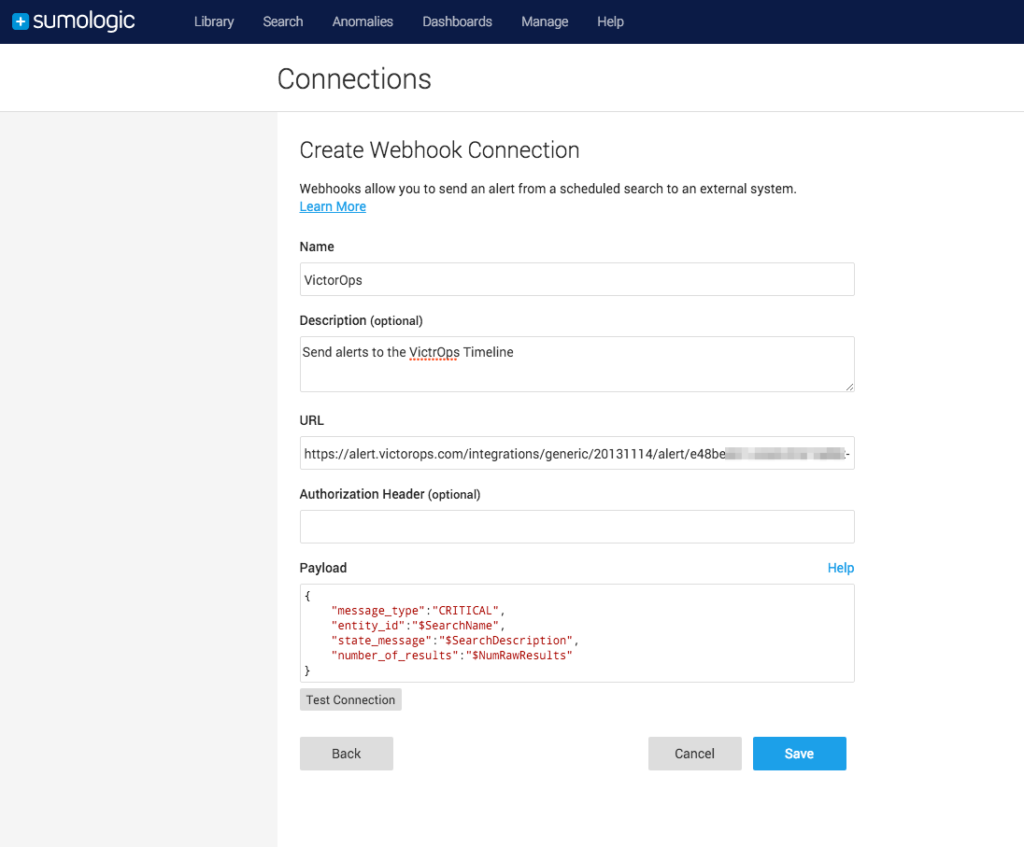Image resolution: width=1024 pixels, height=847 pixels.
Task: Open the Library menu item
Action: tap(213, 21)
